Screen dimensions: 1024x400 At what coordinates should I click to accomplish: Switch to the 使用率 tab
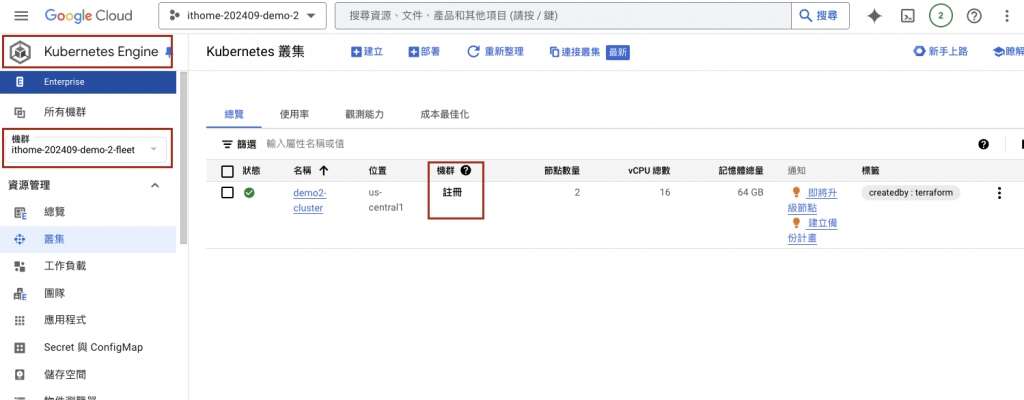coord(295,114)
